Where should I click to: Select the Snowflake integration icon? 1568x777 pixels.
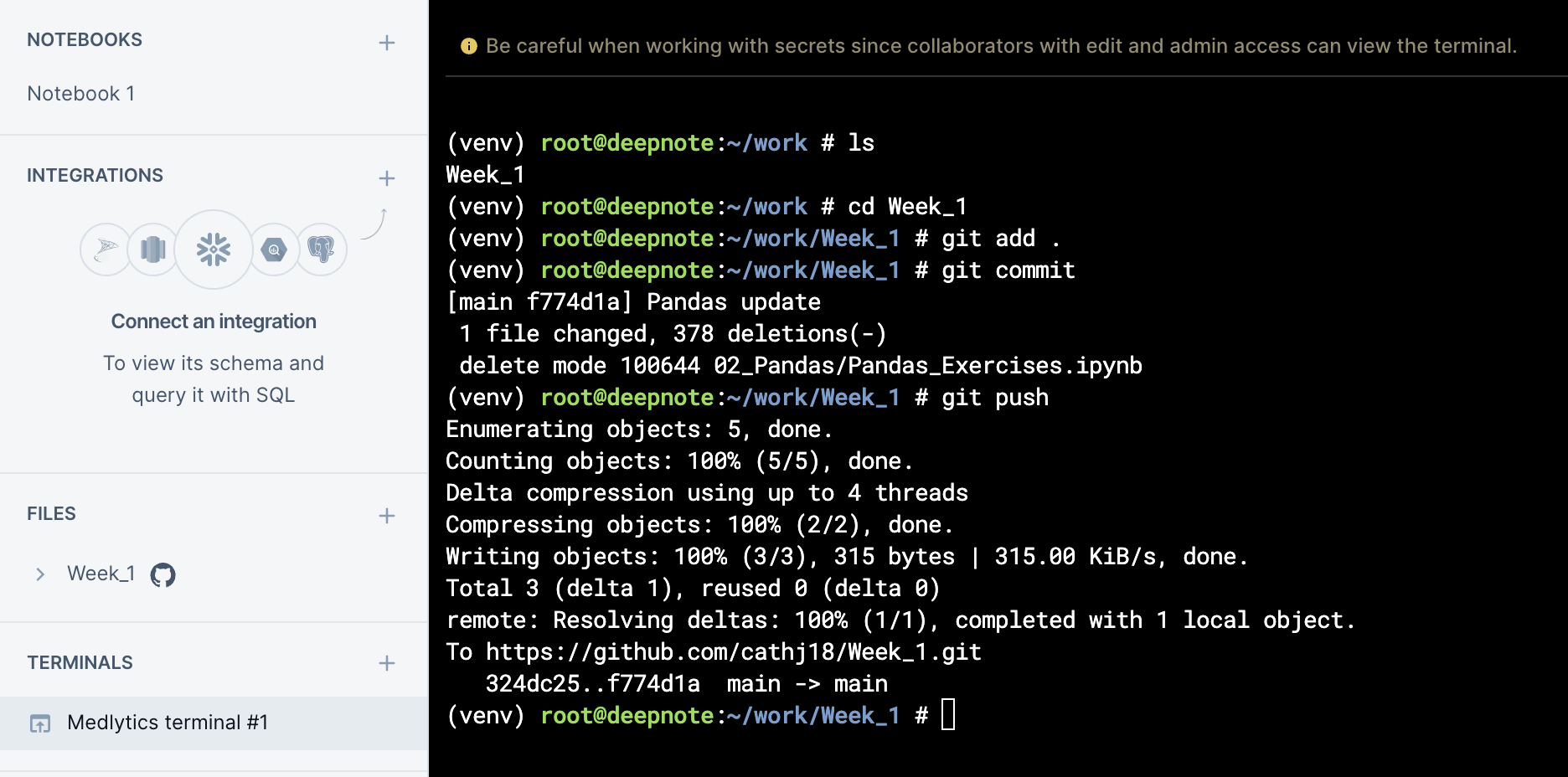(x=214, y=250)
